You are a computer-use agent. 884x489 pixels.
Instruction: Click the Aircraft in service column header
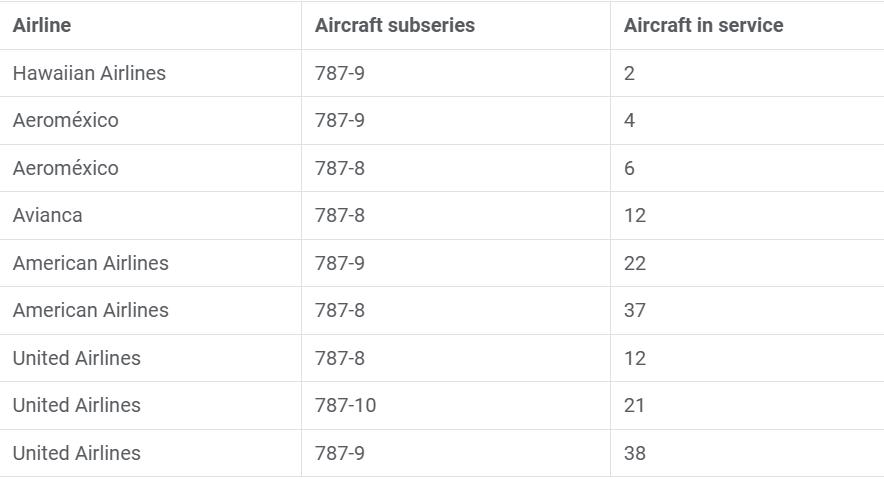tap(703, 26)
